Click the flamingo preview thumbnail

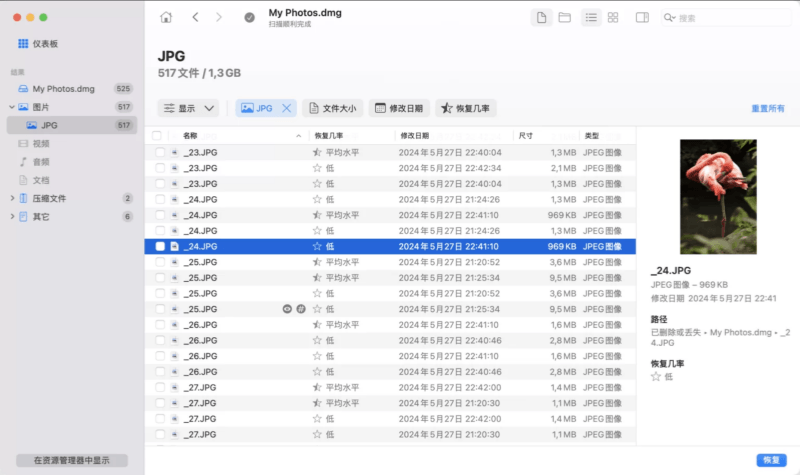(718, 196)
